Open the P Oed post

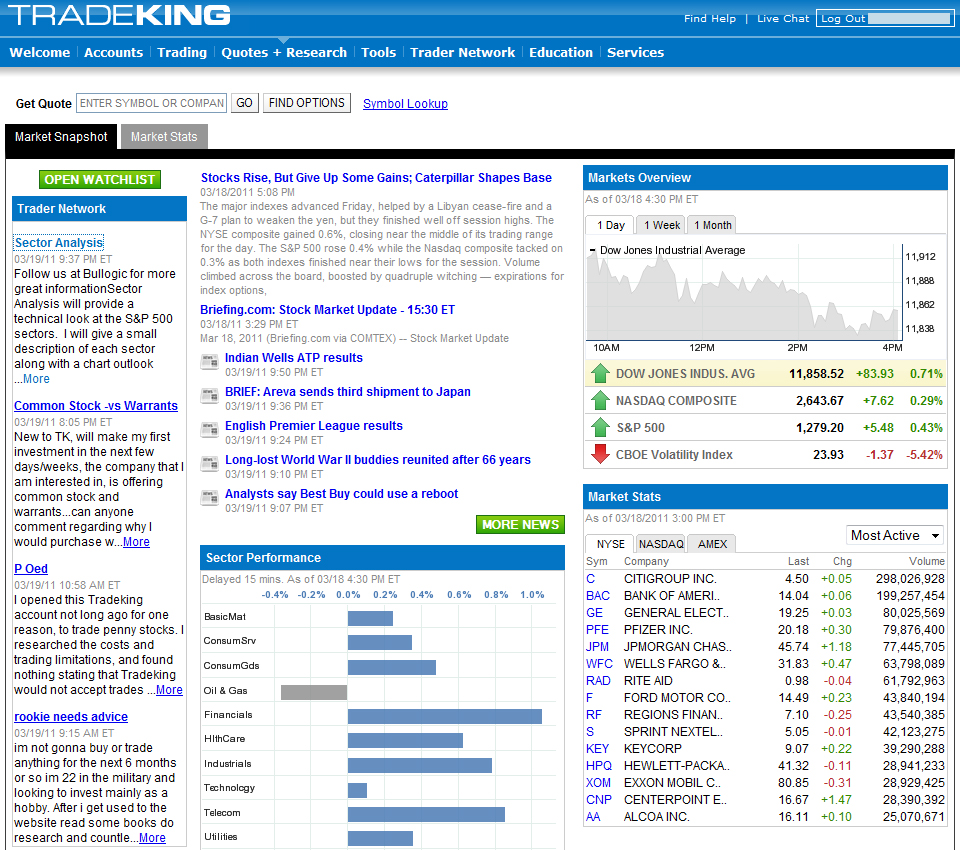[31, 568]
